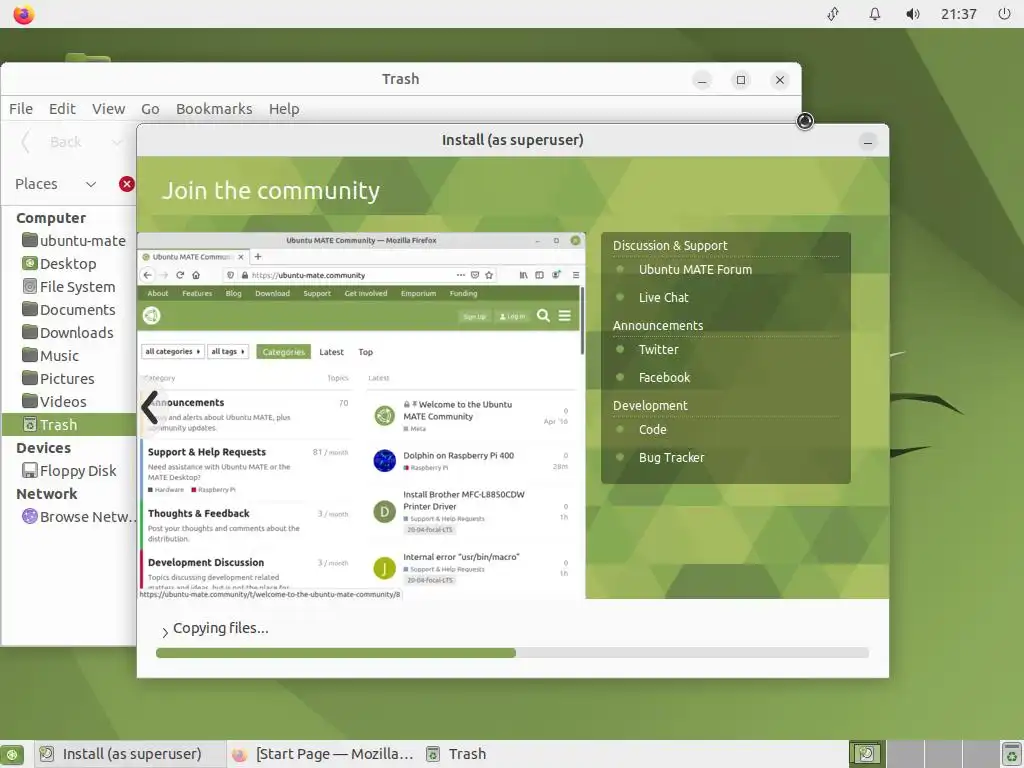The image size is (1024, 768).
Task: Expand the Copying files details arrow
Action: pos(165,632)
